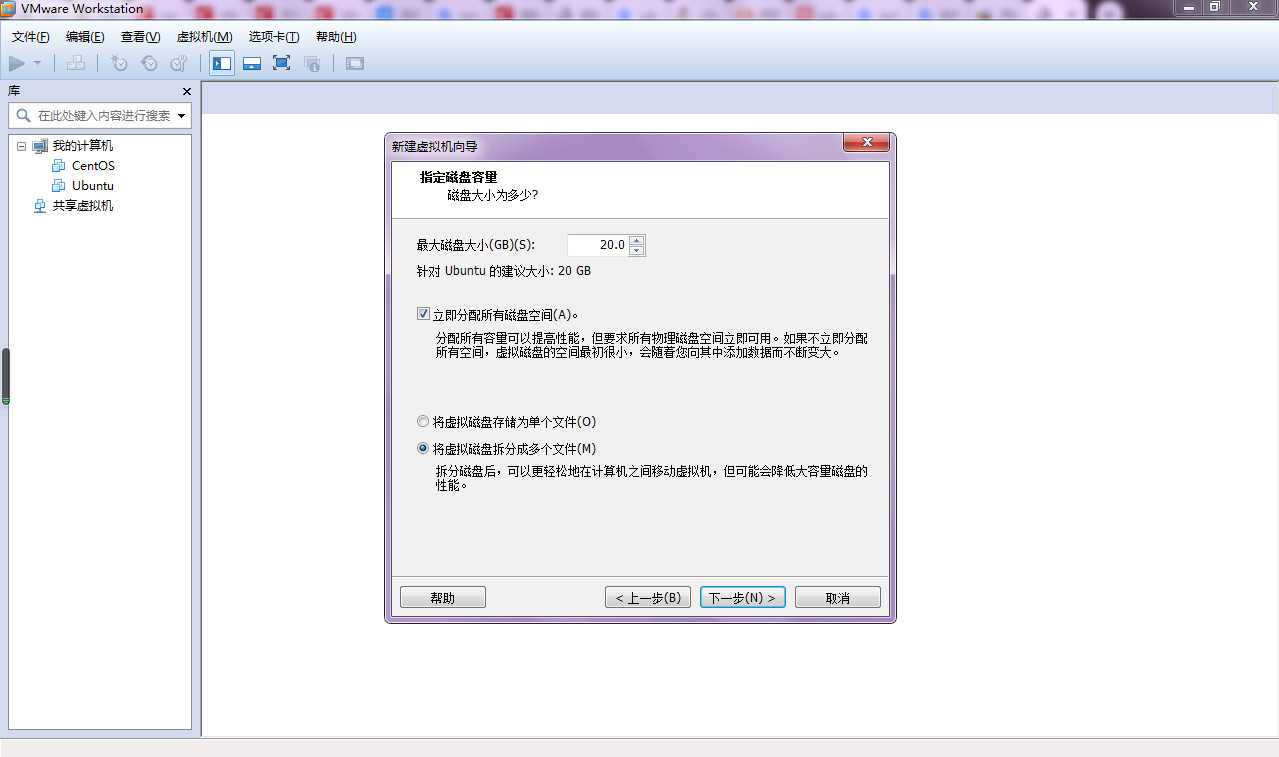Image resolution: width=1279 pixels, height=757 pixels.
Task: Click the power on play toolbar icon
Action: point(16,63)
